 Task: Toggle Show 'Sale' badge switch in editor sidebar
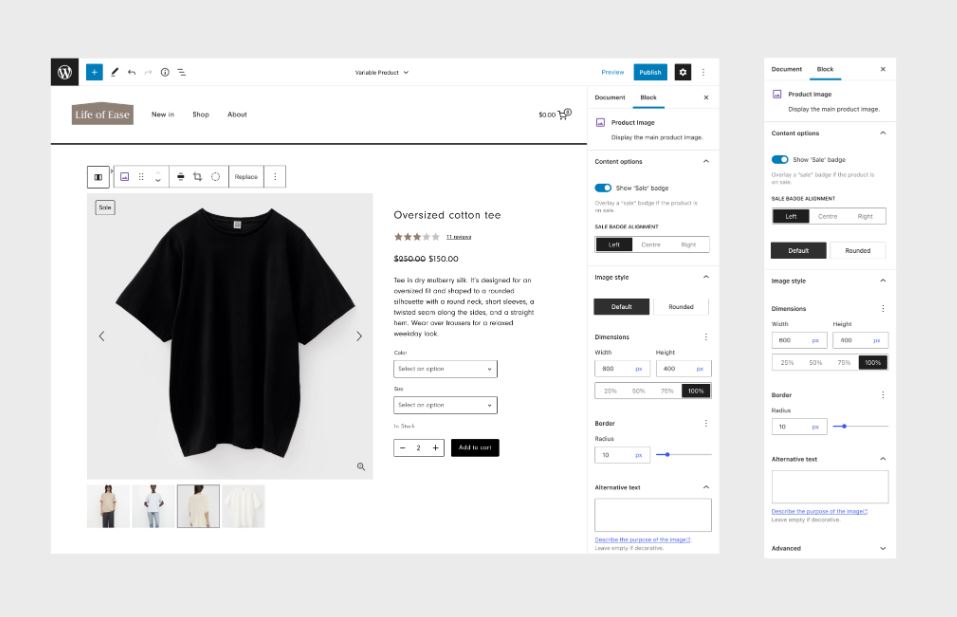[603, 188]
